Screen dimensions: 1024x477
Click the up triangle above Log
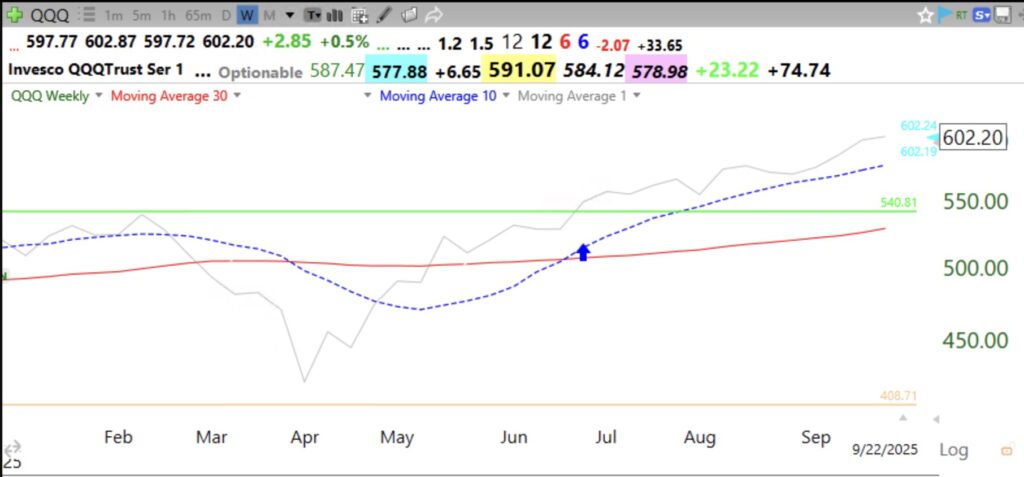pos(903,417)
